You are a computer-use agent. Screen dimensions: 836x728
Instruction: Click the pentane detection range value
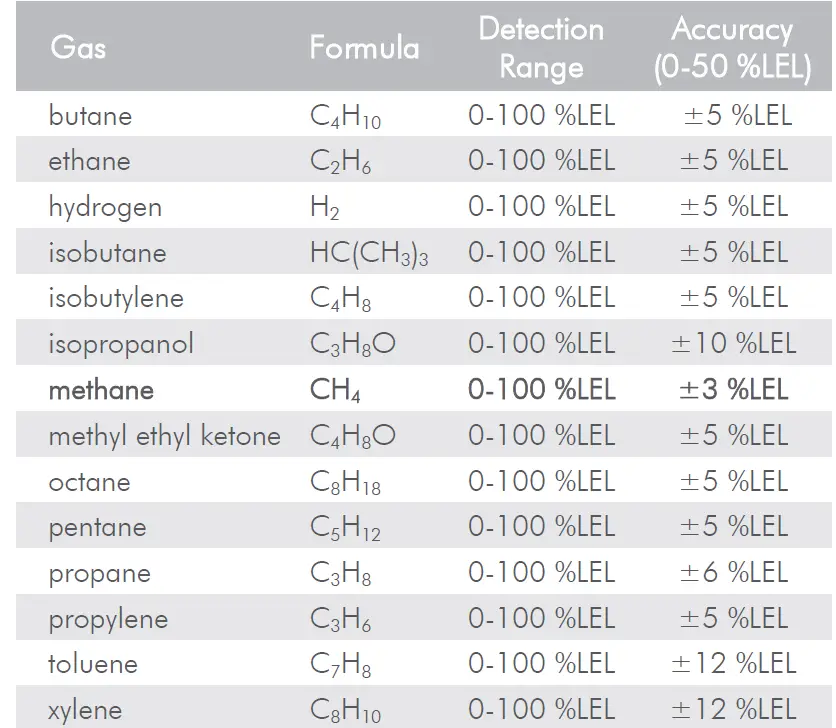(541, 528)
